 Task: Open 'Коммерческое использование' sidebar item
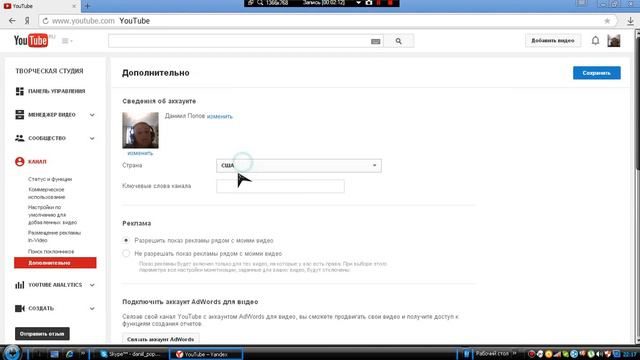47,193
